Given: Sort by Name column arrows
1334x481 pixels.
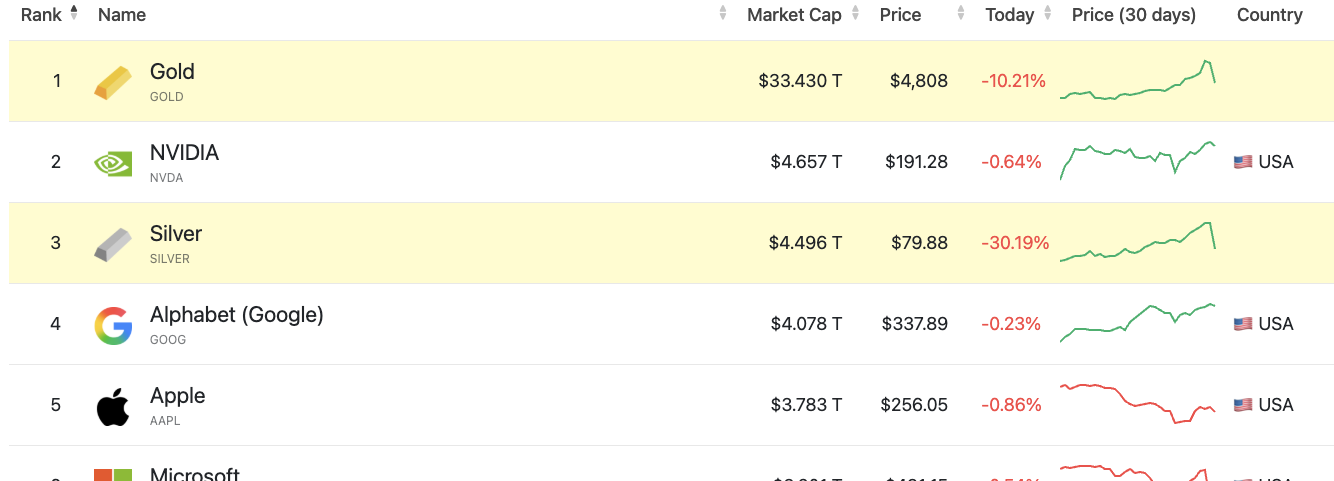Looking at the screenshot, I should 723,14.
